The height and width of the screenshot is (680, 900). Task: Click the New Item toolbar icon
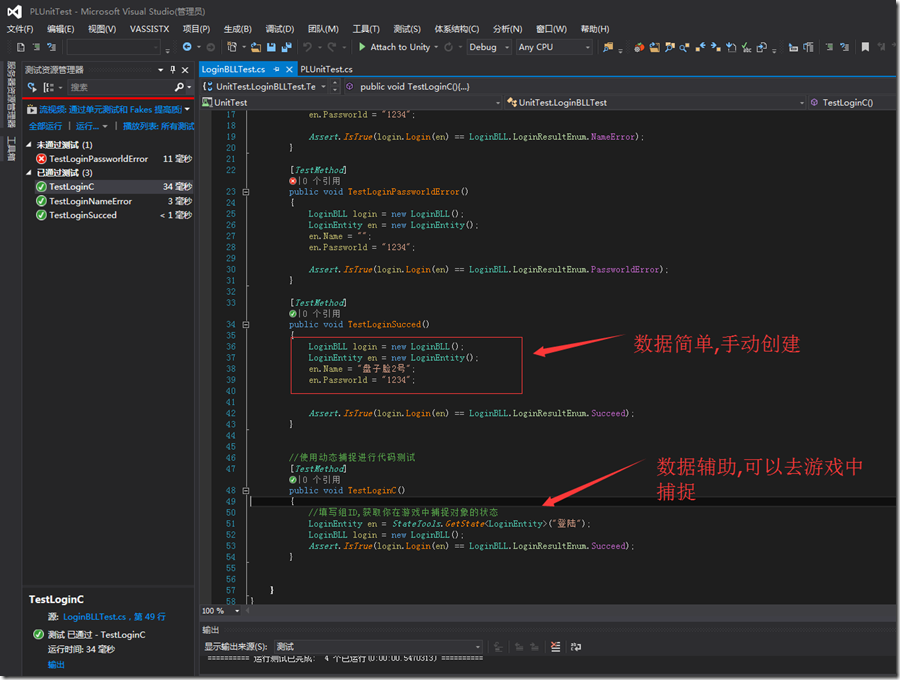point(231,47)
